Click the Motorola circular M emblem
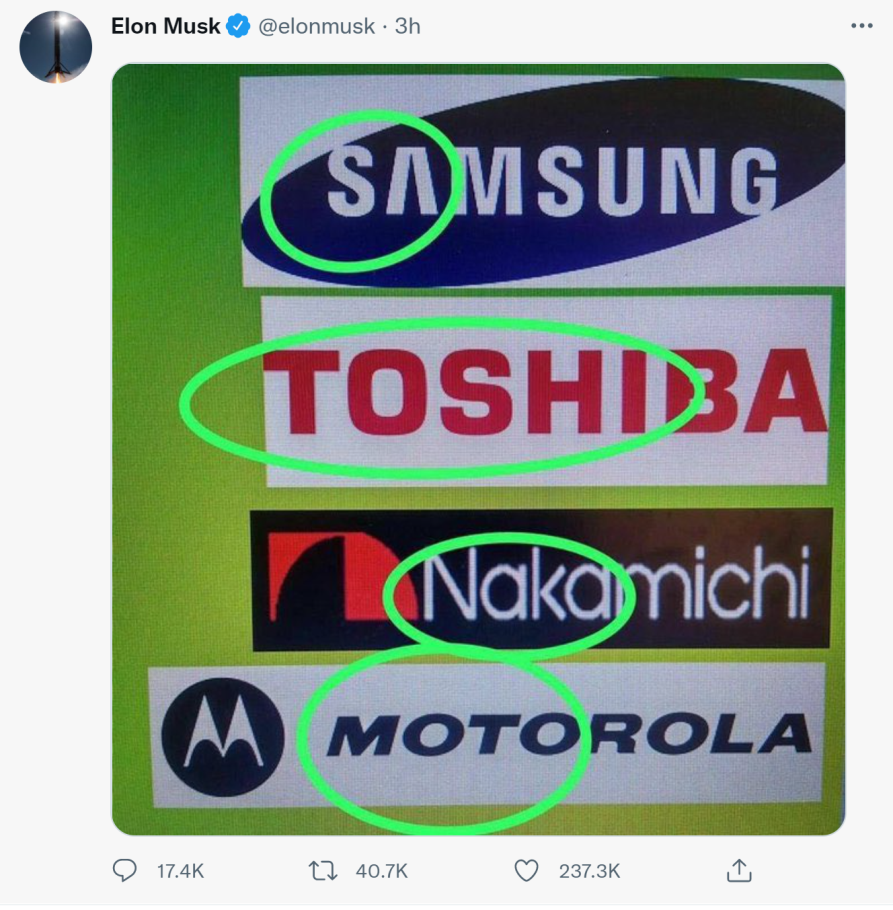Viewport: 893px width, 910px height. tap(223, 736)
